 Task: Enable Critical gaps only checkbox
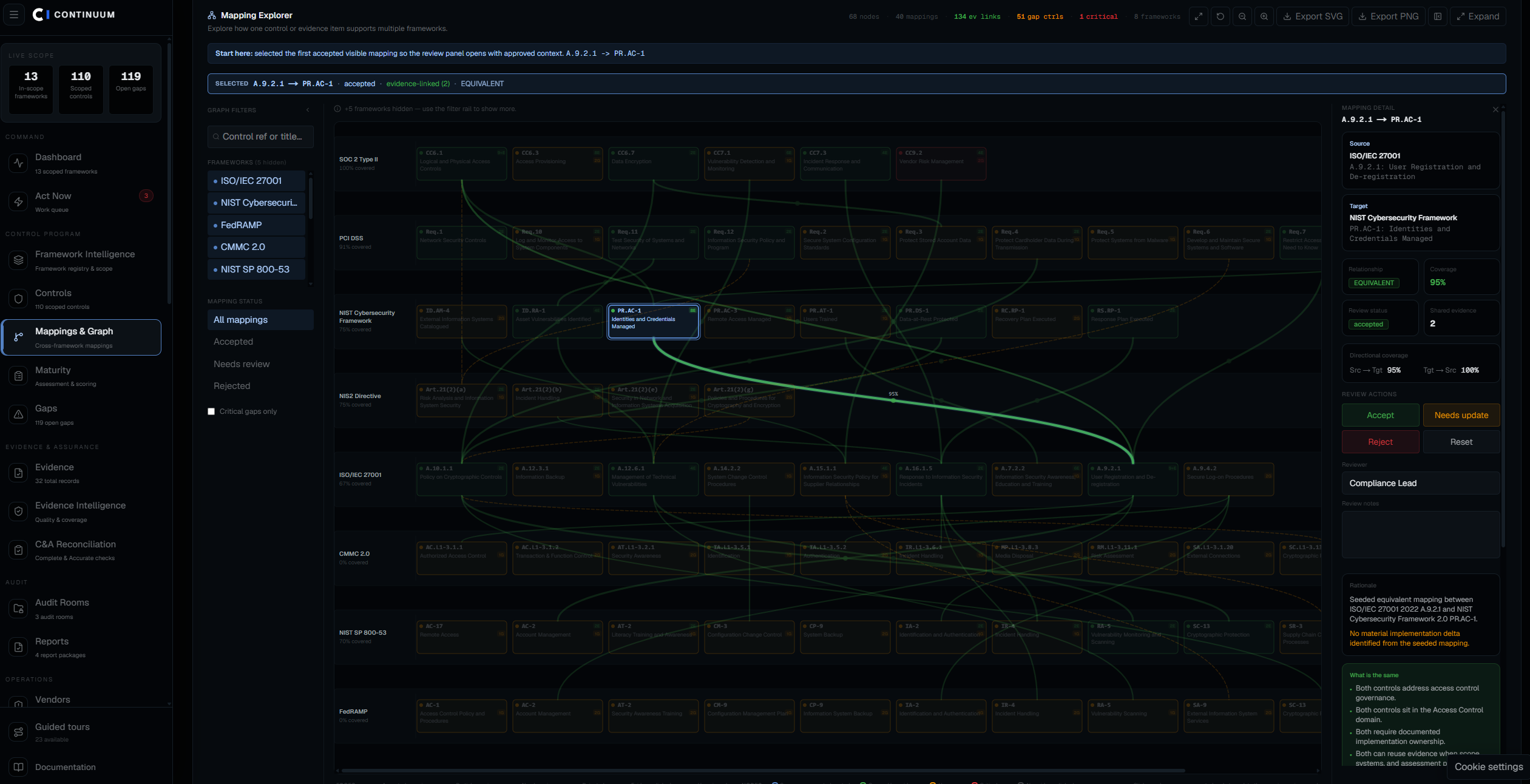211,411
